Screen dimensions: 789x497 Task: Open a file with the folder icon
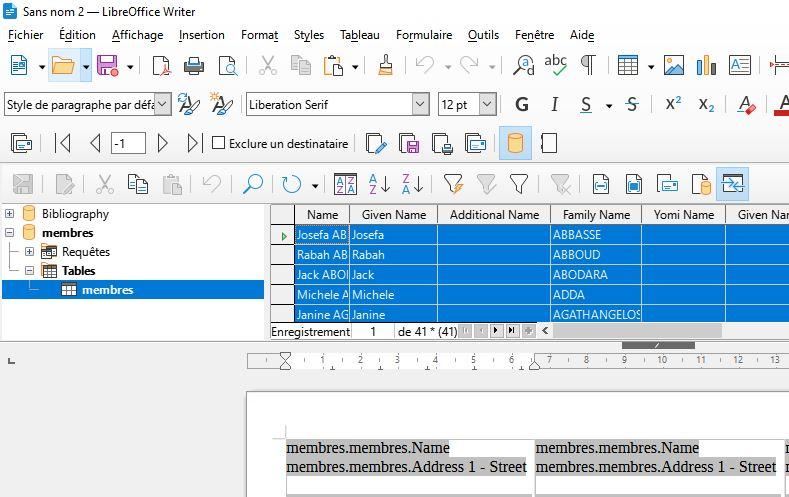click(x=63, y=65)
